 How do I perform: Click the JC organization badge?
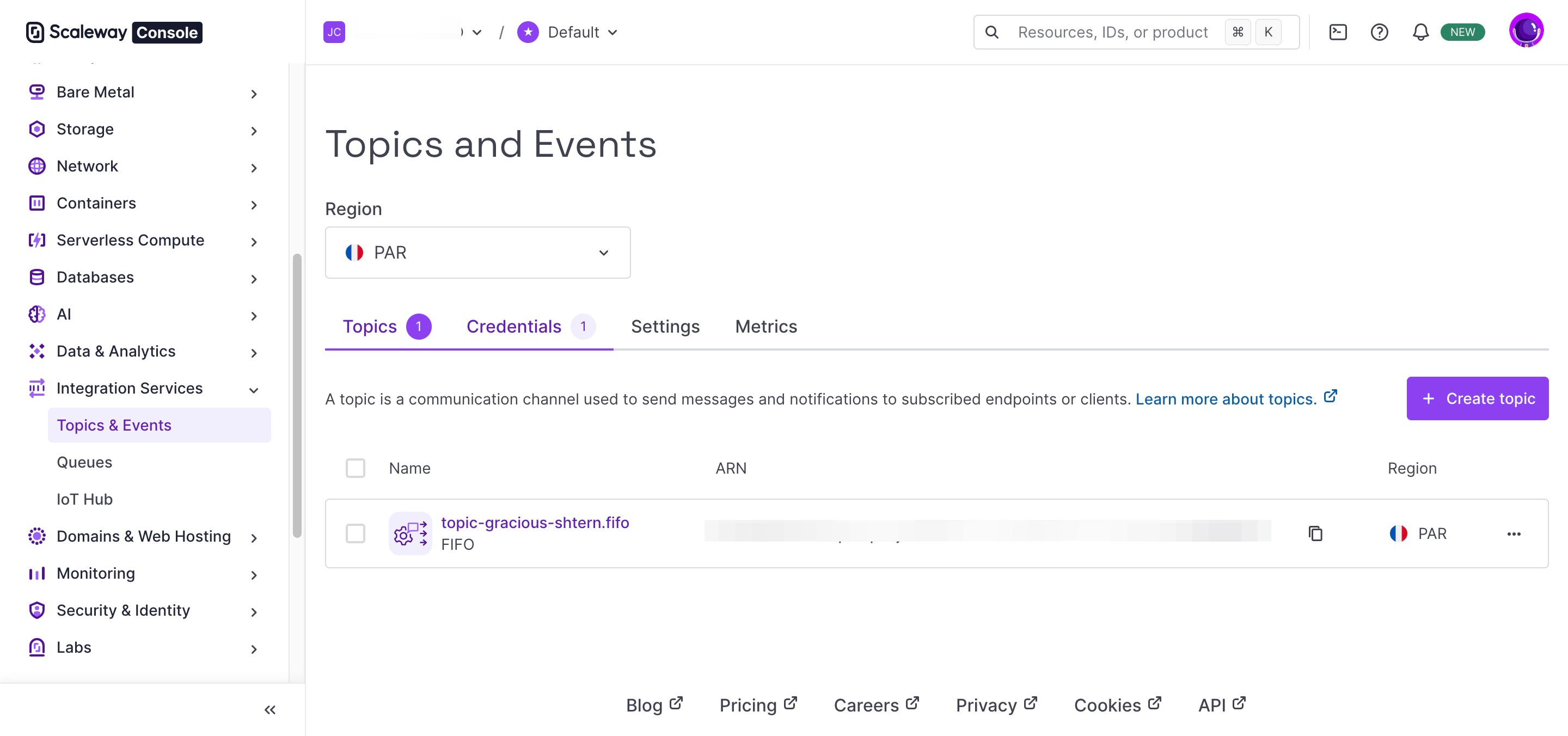(x=334, y=32)
